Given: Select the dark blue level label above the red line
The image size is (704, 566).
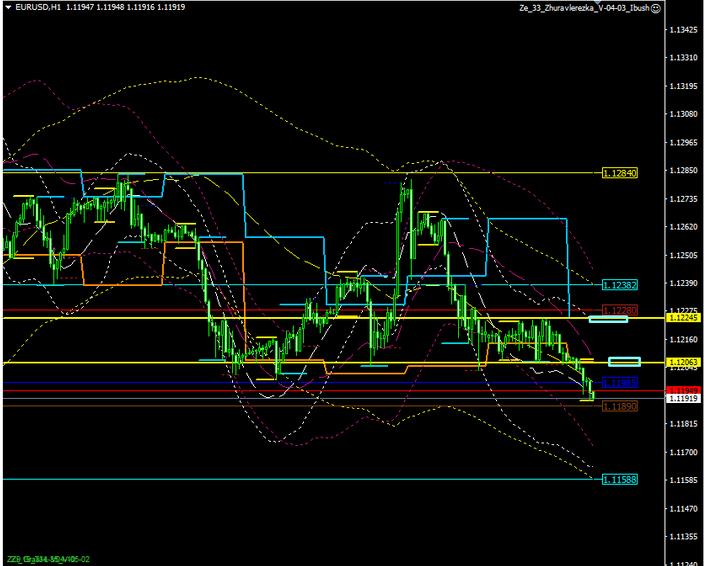Looking at the screenshot, I should (620, 383).
